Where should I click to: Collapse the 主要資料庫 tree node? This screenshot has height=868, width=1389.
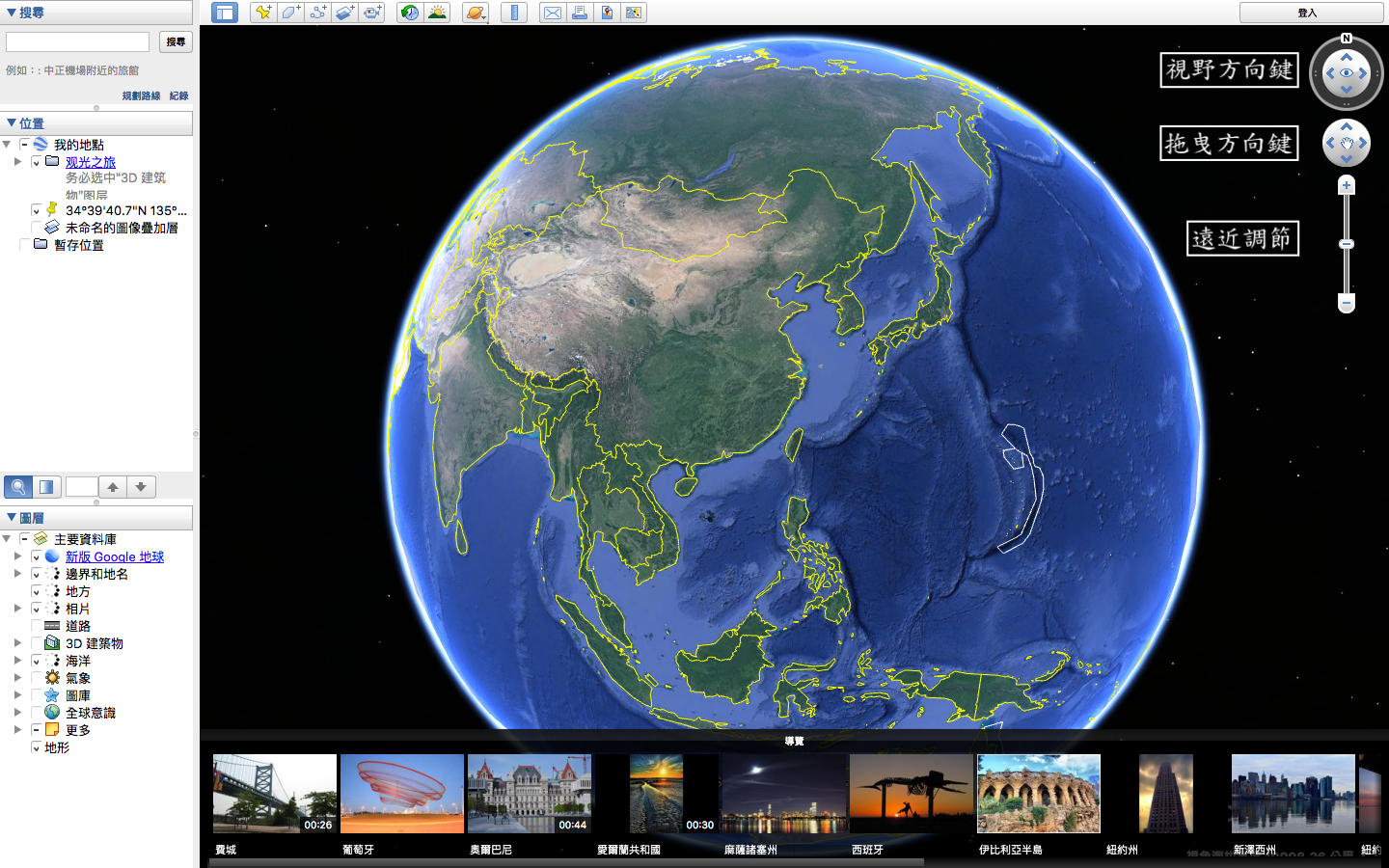click(7, 539)
